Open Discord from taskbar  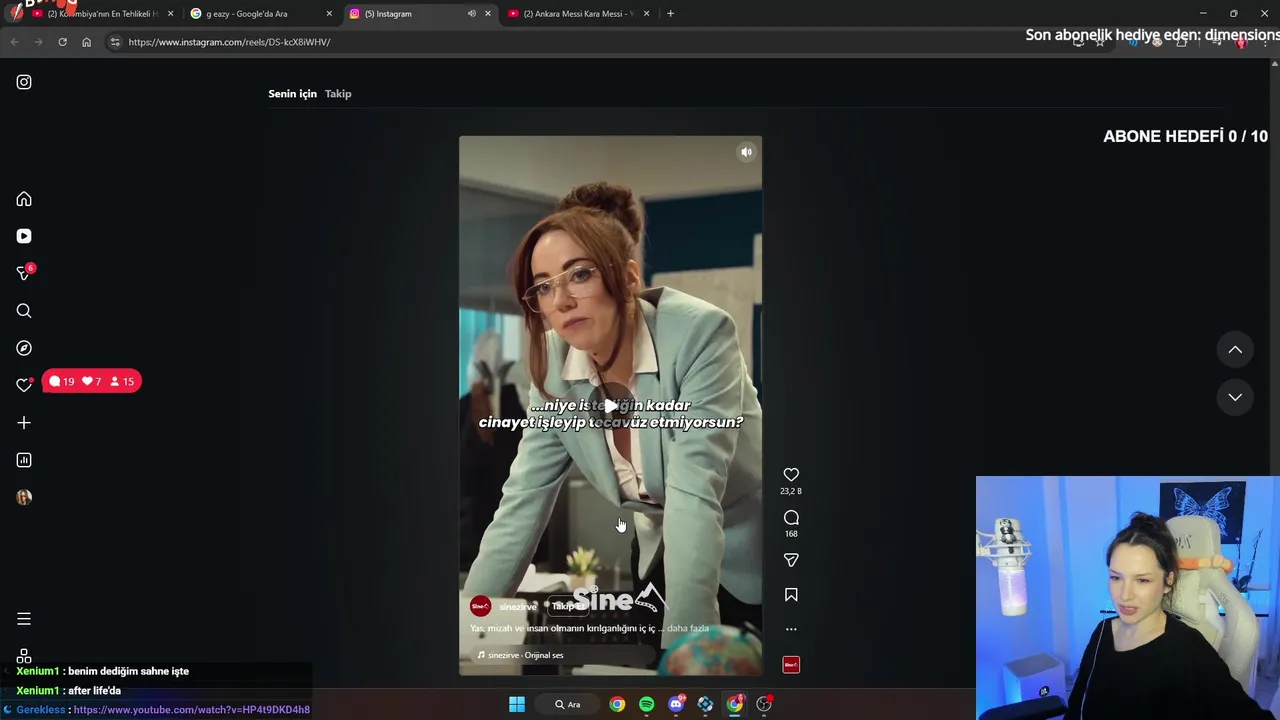click(x=676, y=704)
